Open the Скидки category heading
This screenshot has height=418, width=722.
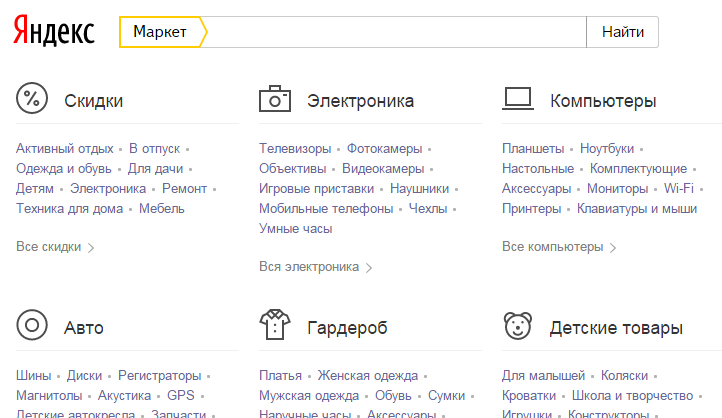93,101
